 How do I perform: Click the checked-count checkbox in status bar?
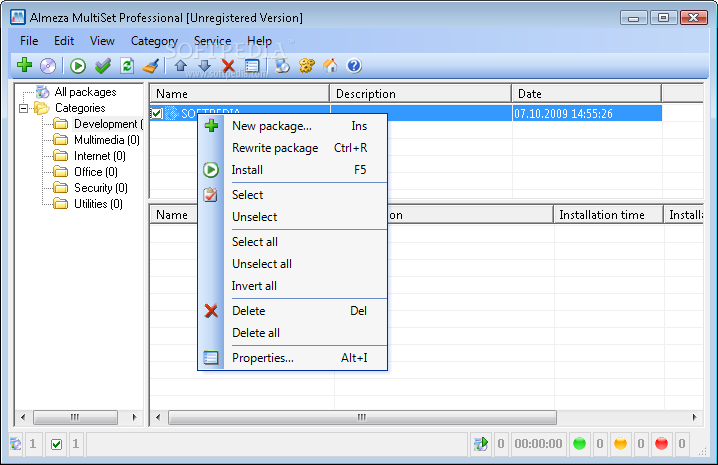click(56, 444)
